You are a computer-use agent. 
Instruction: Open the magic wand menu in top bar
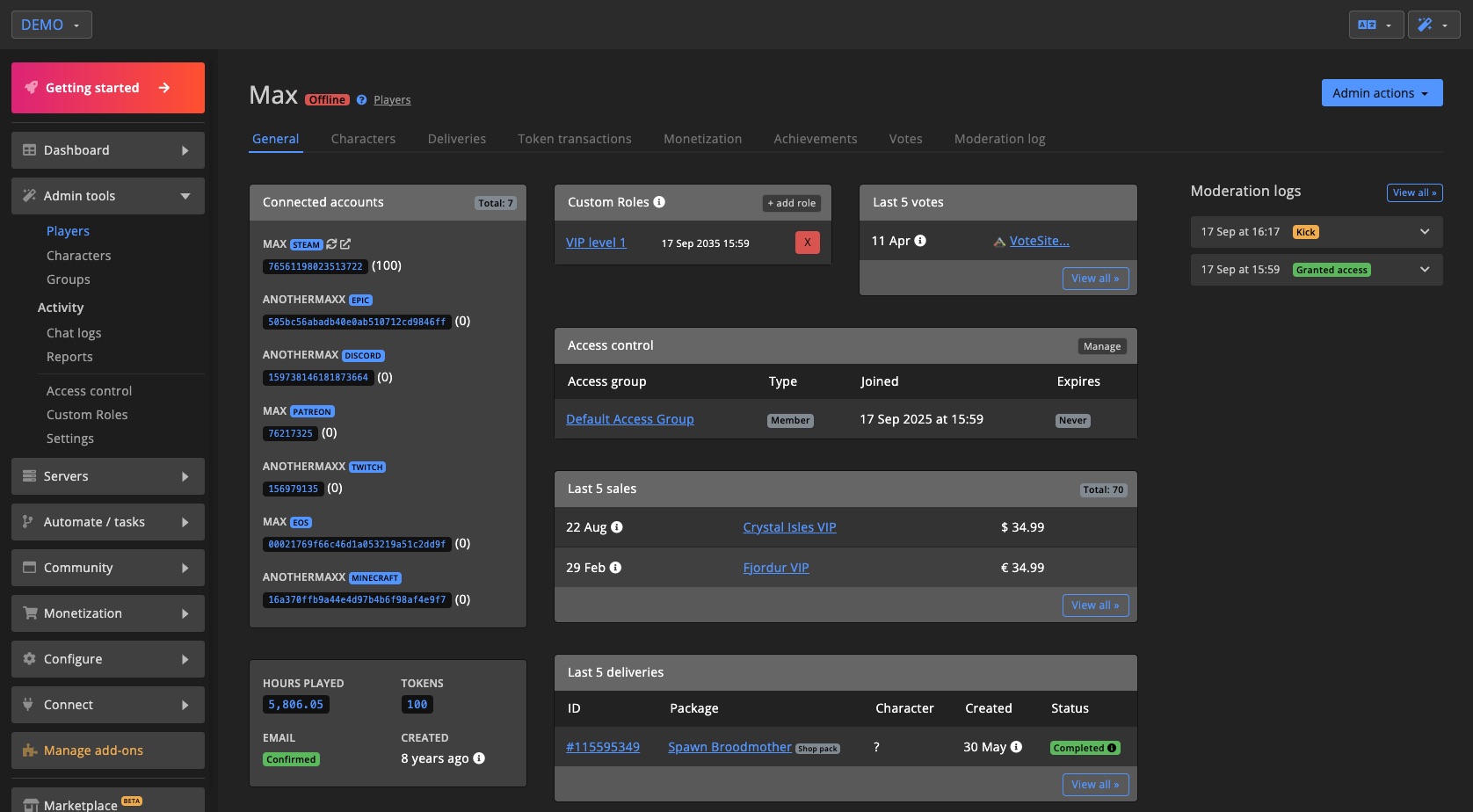[x=1433, y=25]
